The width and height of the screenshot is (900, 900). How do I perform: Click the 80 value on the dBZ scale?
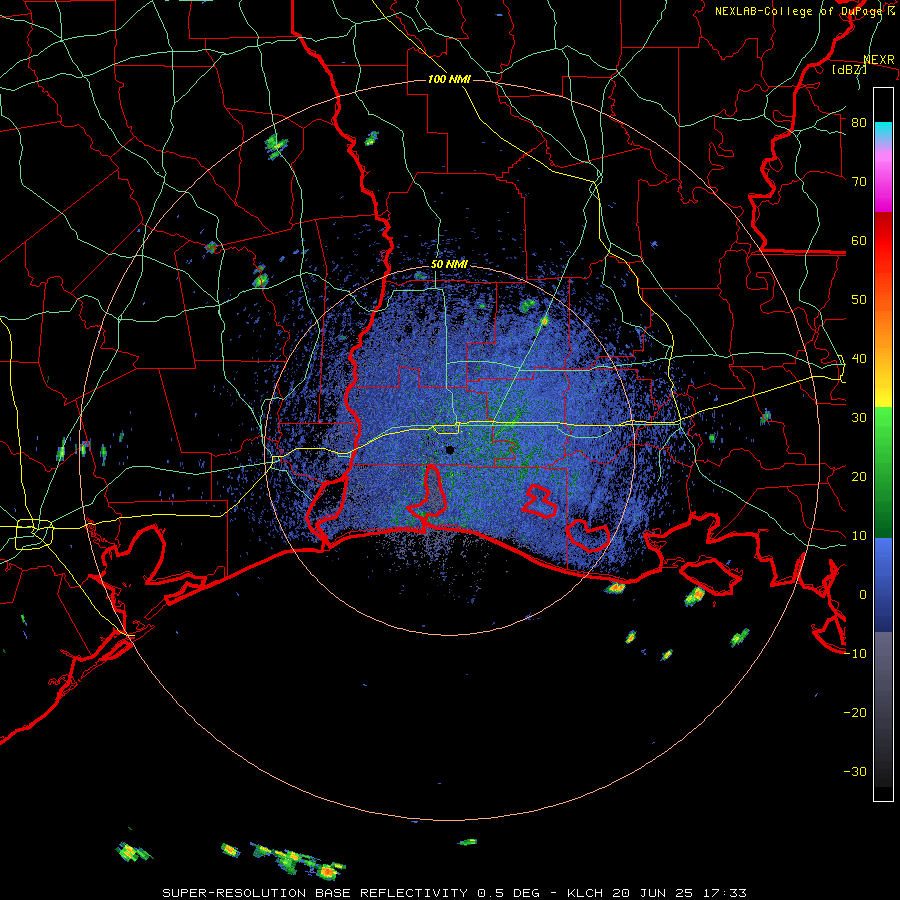(859, 123)
